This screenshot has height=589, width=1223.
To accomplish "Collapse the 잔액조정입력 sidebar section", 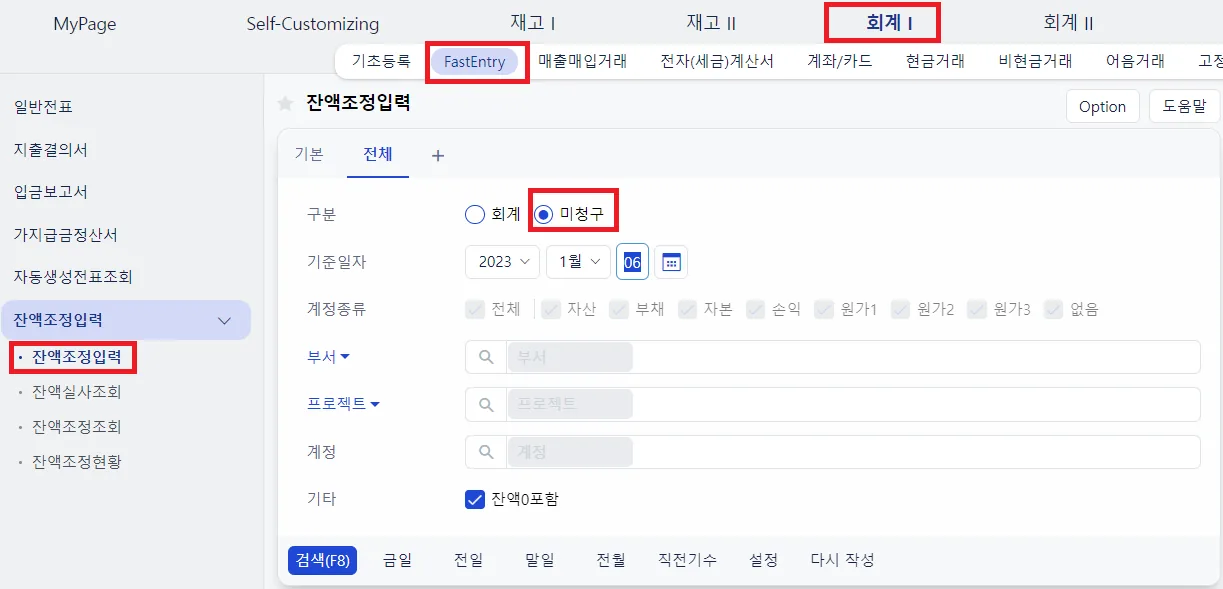I will (x=225, y=321).
